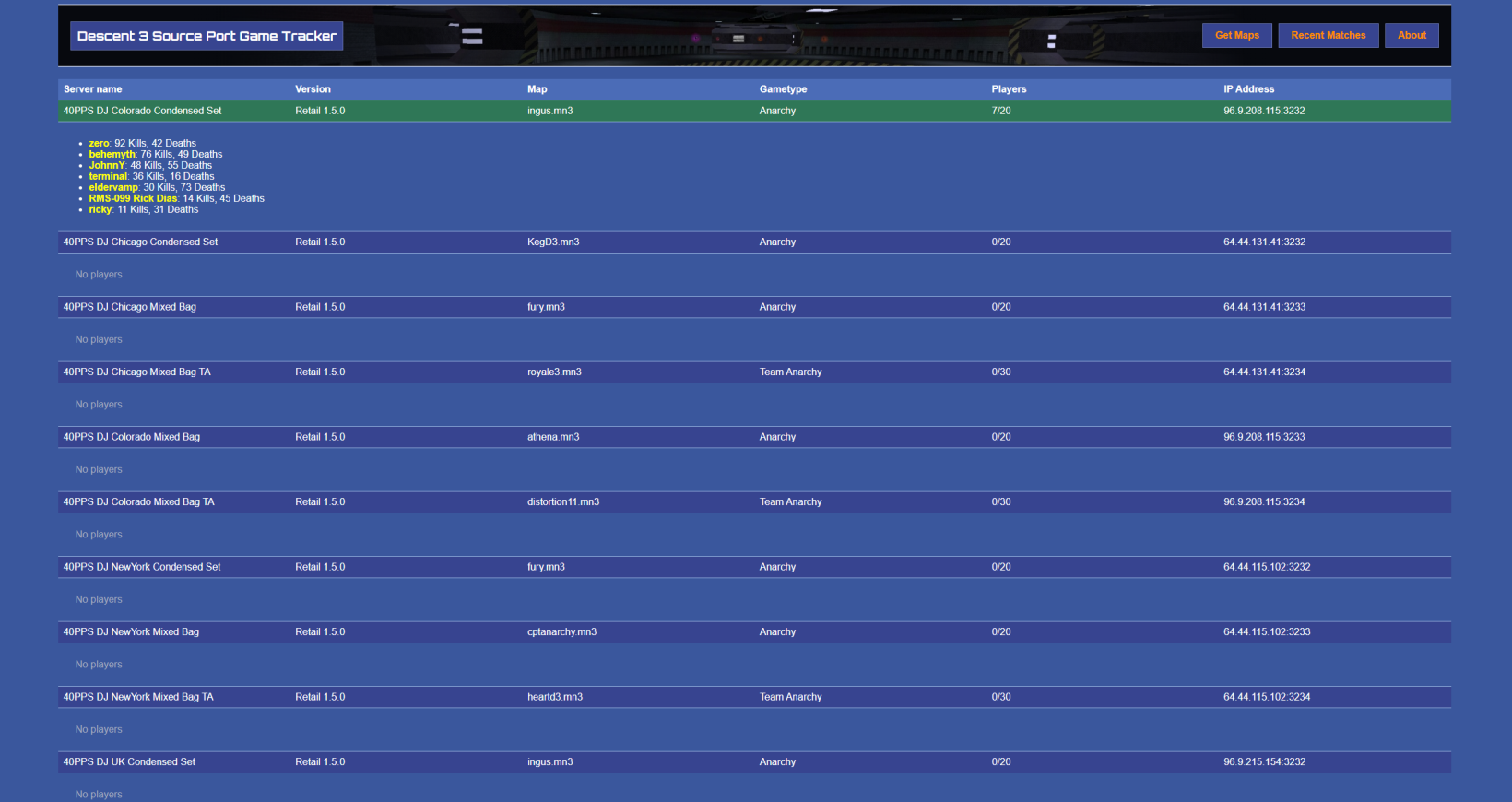Click player name terminal
Image resolution: width=1512 pixels, height=802 pixels.
(x=108, y=177)
